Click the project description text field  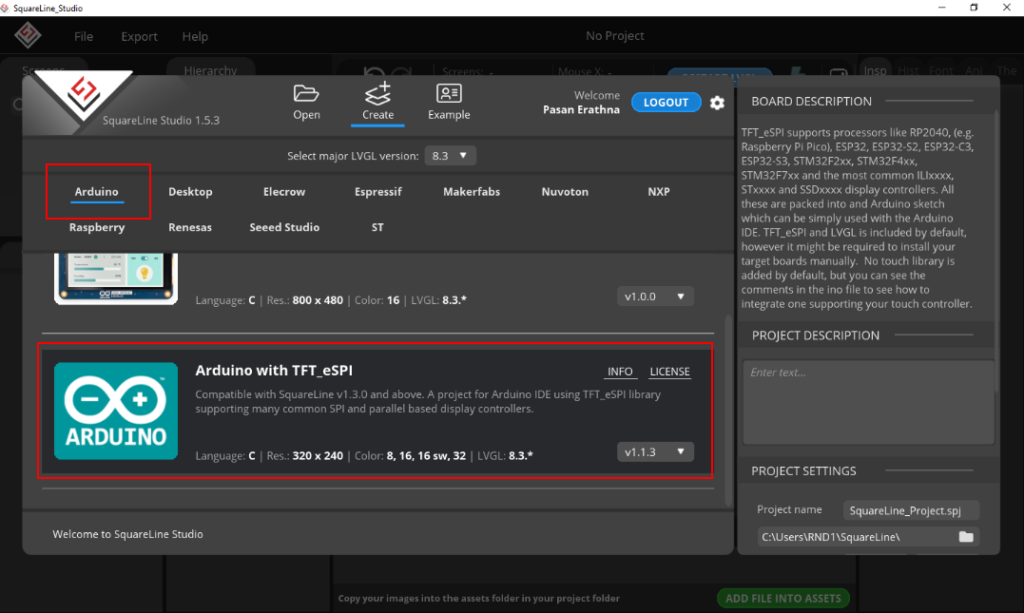(867, 402)
